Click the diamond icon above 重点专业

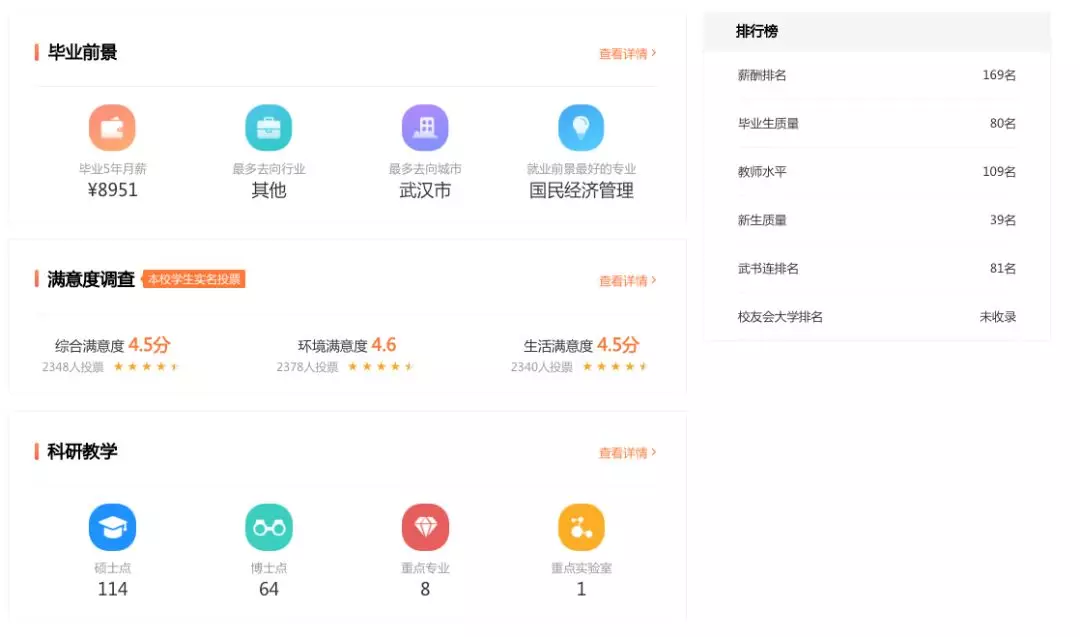click(x=424, y=526)
